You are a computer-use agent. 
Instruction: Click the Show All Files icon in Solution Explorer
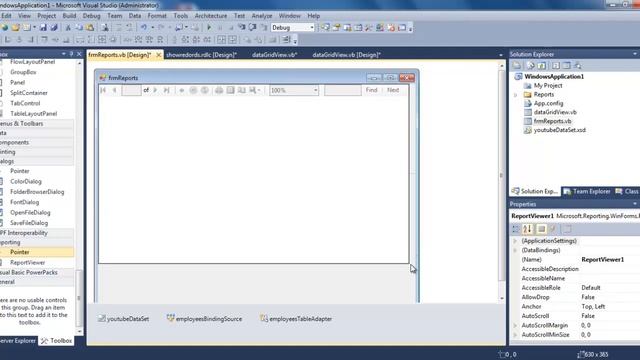coord(530,65)
